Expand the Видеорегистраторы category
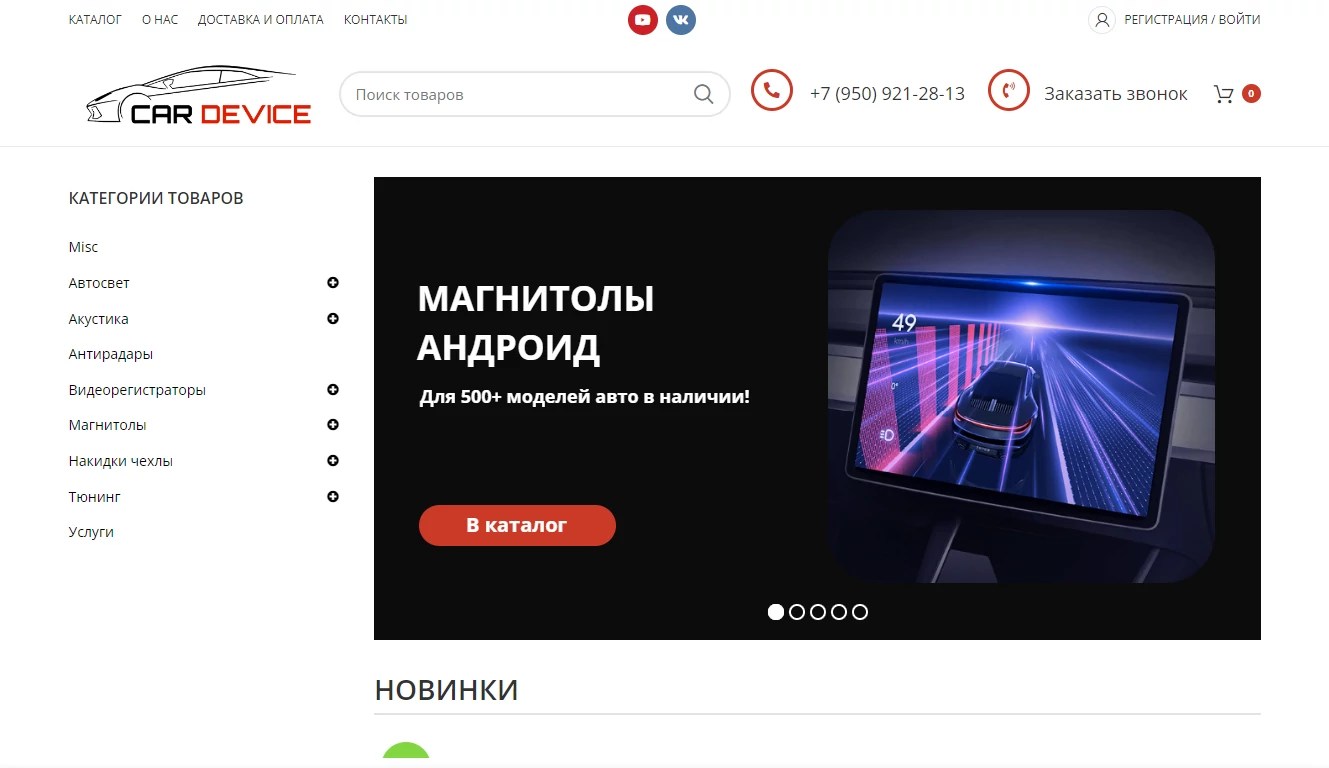The height and width of the screenshot is (768, 1329). point(333,390)
